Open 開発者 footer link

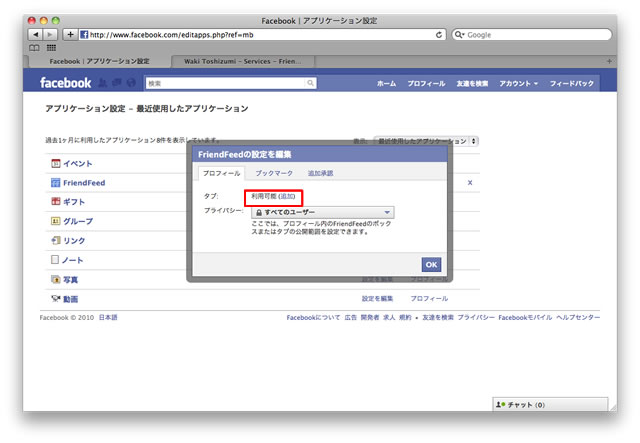tap(369, 317)
